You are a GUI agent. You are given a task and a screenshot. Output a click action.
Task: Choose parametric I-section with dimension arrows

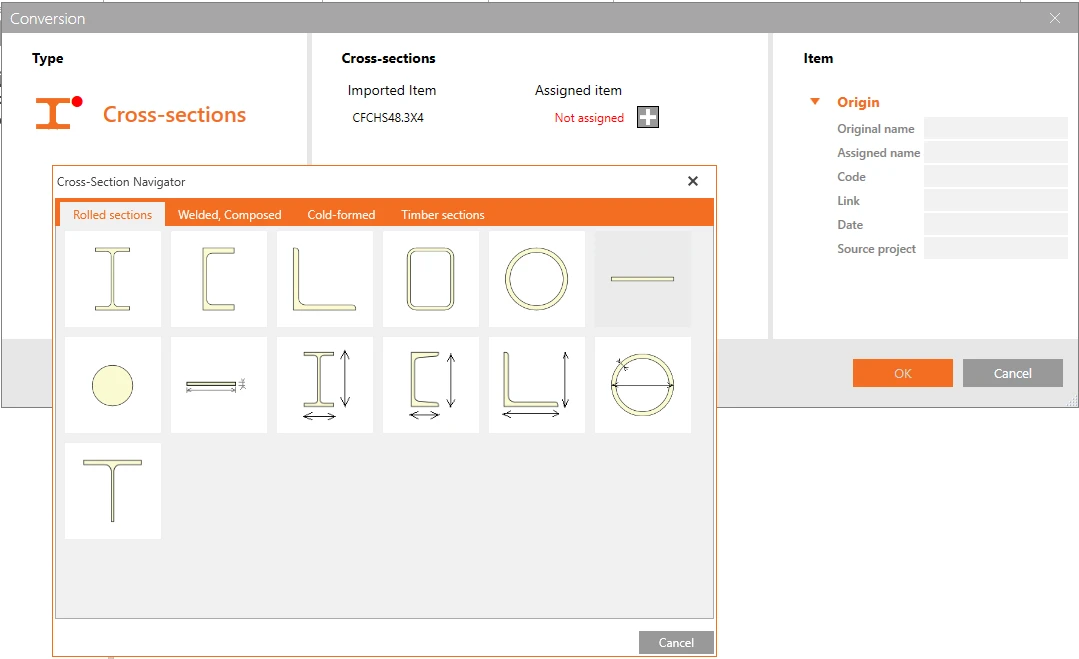325,385
